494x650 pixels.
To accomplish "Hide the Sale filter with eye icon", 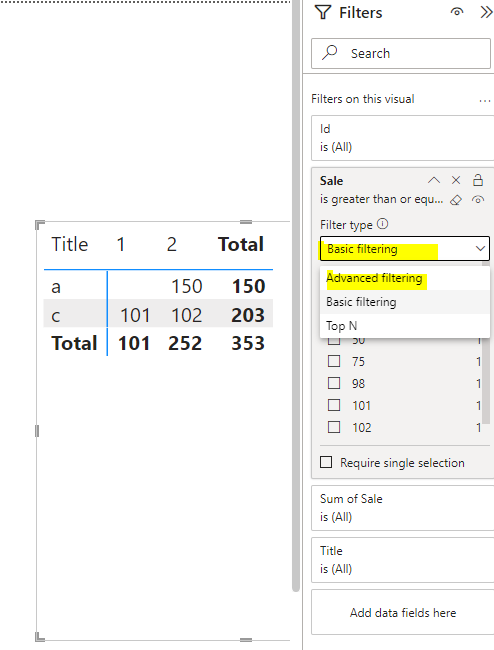I will click(478, 200).
